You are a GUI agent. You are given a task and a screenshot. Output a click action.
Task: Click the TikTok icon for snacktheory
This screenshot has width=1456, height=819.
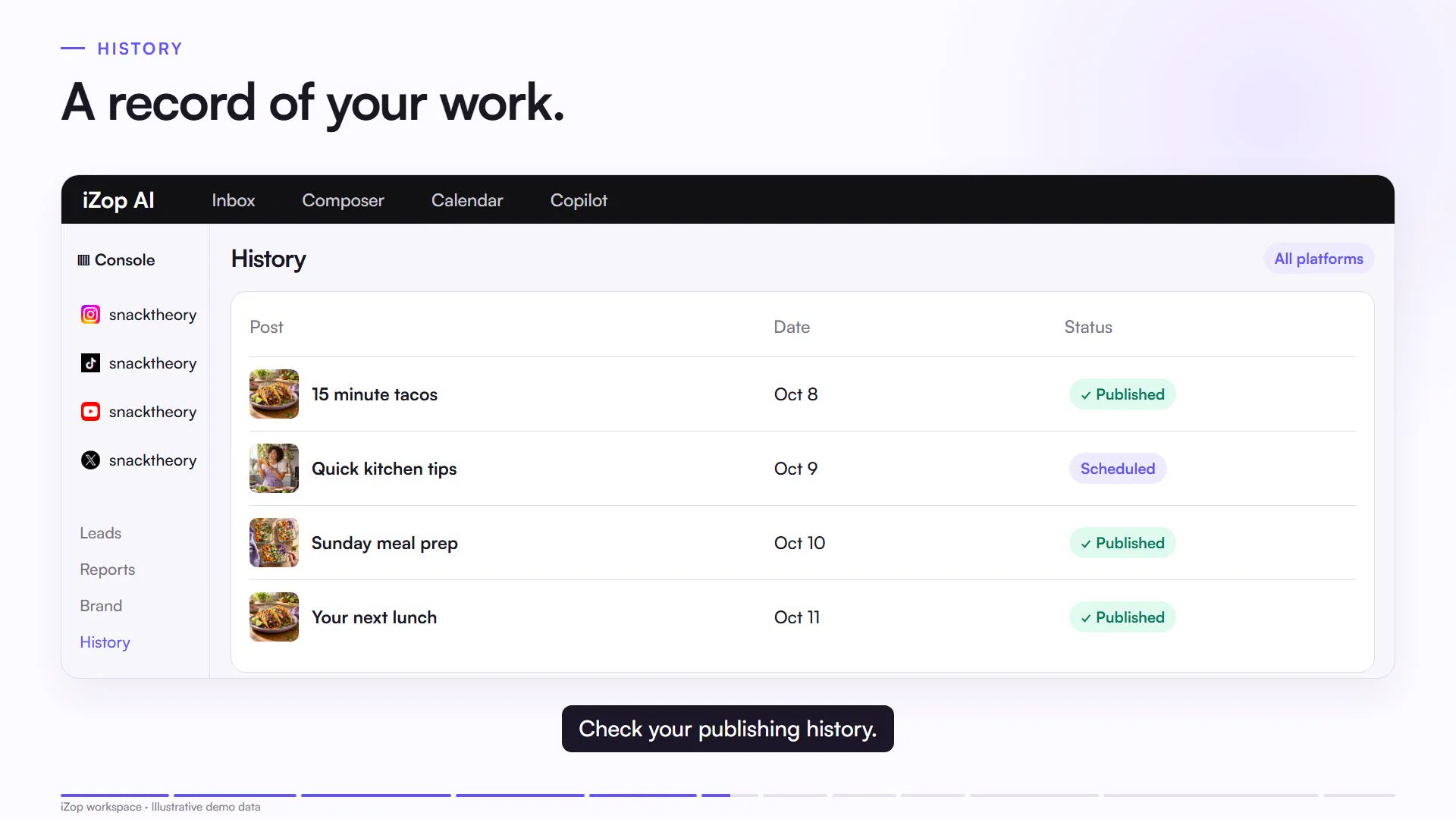[90, 363]
